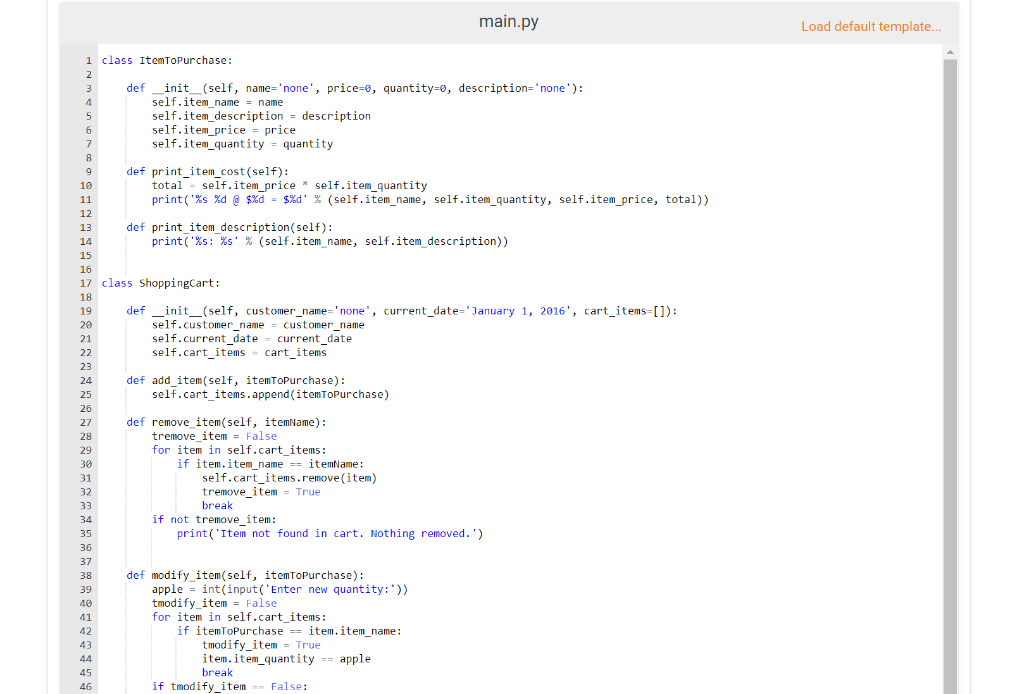Click line 1 'class ItemToPurchase:'
This screenshot has width=1024, height=694.
tap(167, 60)
